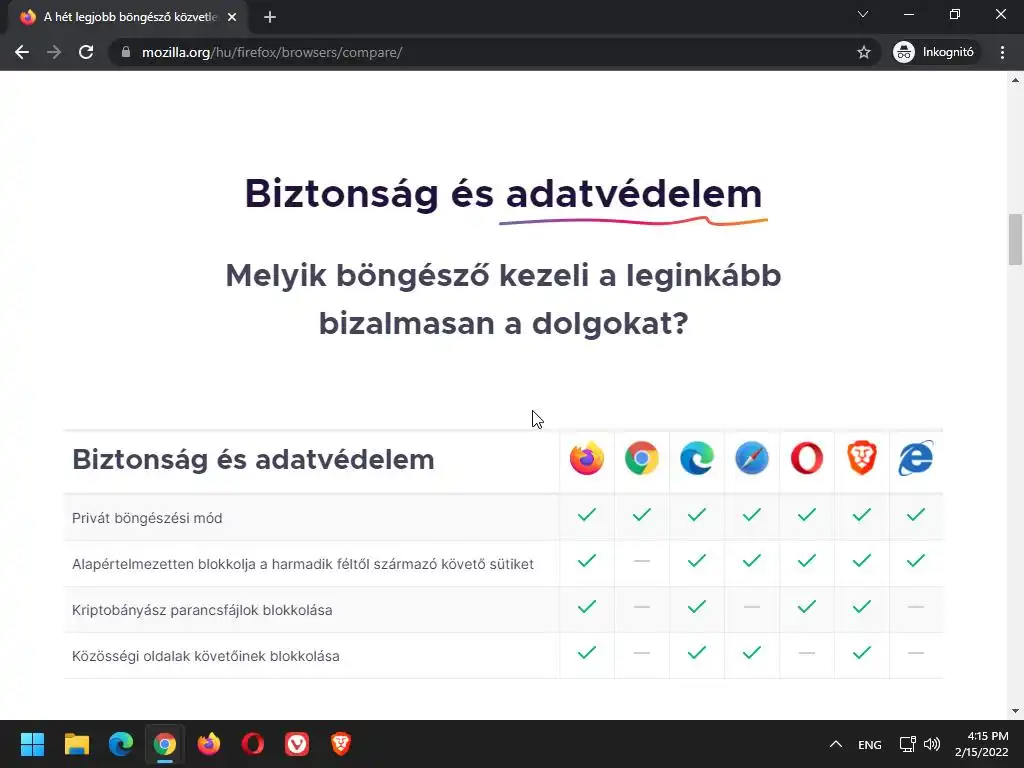Viewport: 1024px width, 768px height.
Task: Click the page vertical scrollbar thumb
Action: pos(1015,239)
